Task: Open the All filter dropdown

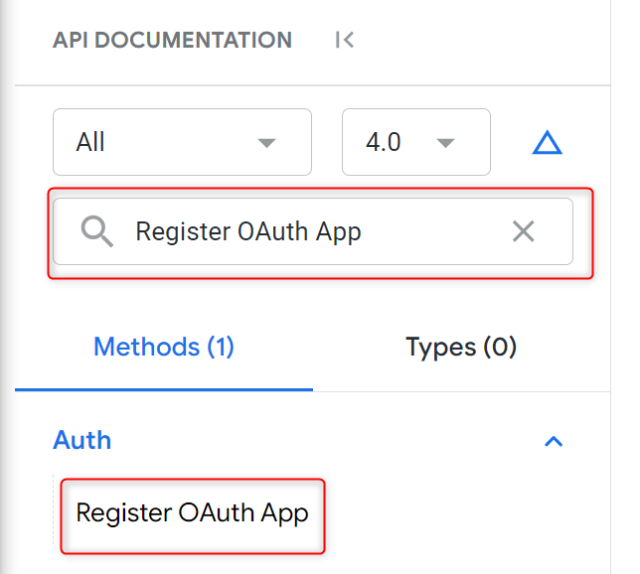Action: coord(181,142)
